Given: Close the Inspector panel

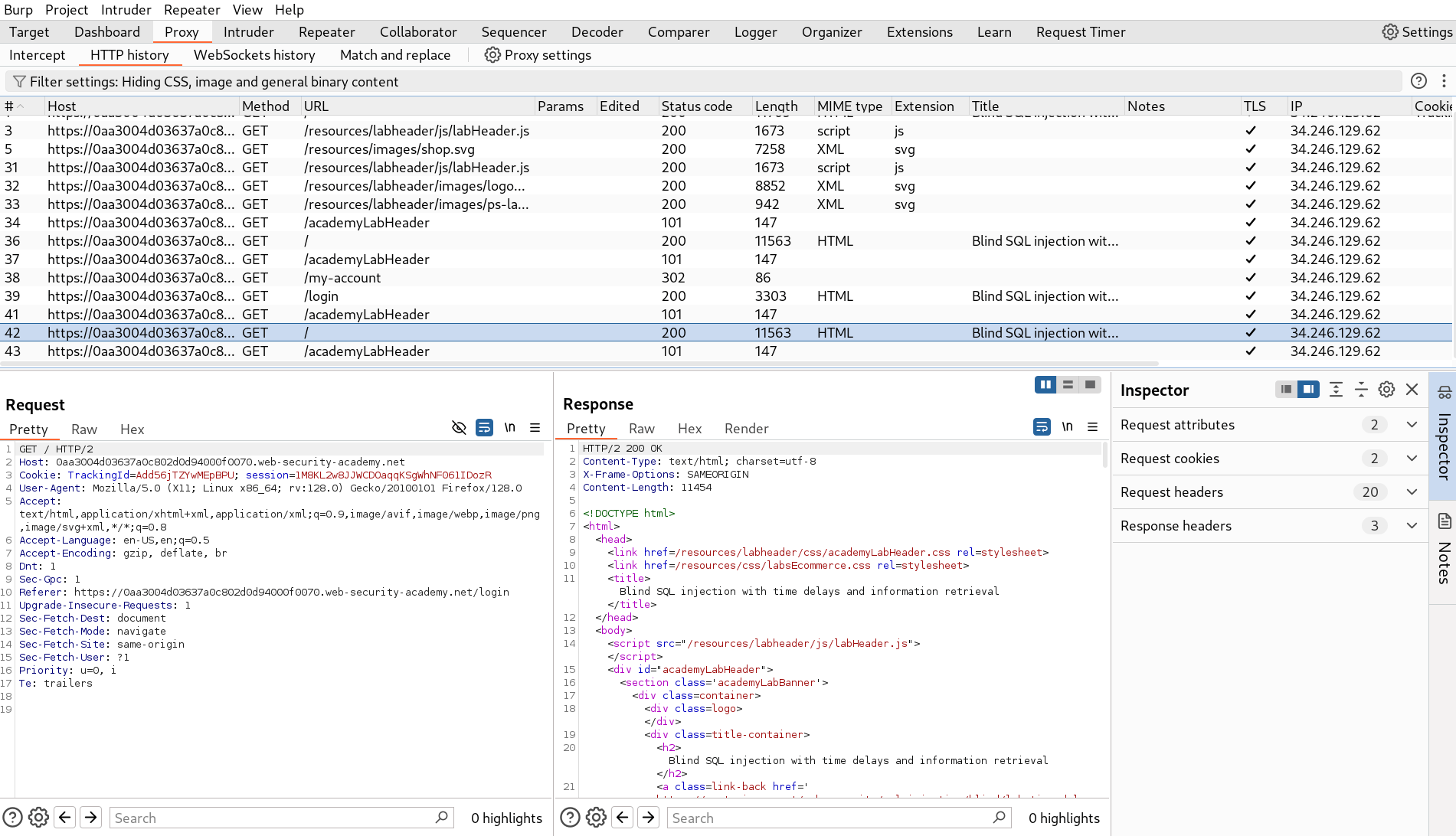Looking at the screenshot, I should point(1412,390).
